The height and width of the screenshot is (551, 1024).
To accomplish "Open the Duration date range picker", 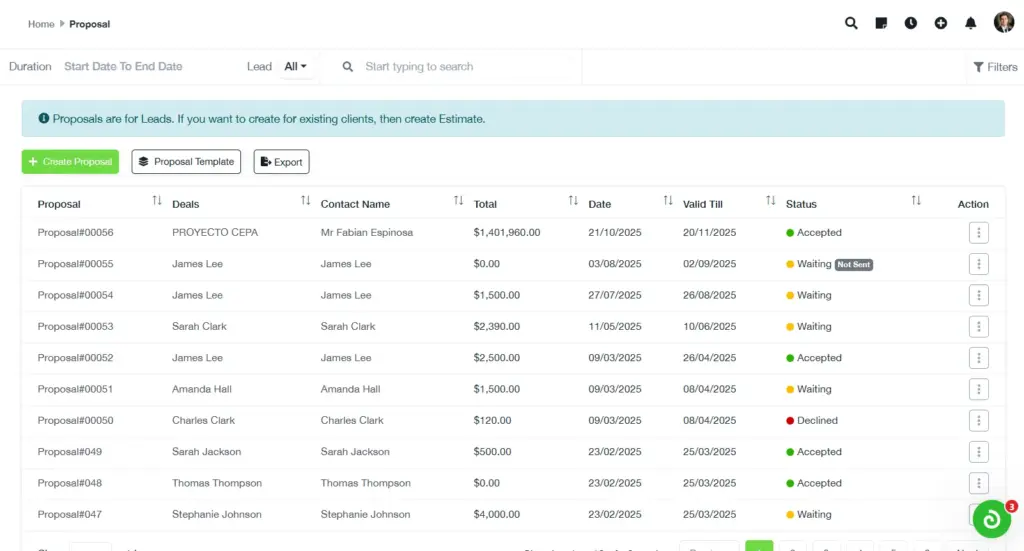I will pyautogui.click(x=123, y=67).
